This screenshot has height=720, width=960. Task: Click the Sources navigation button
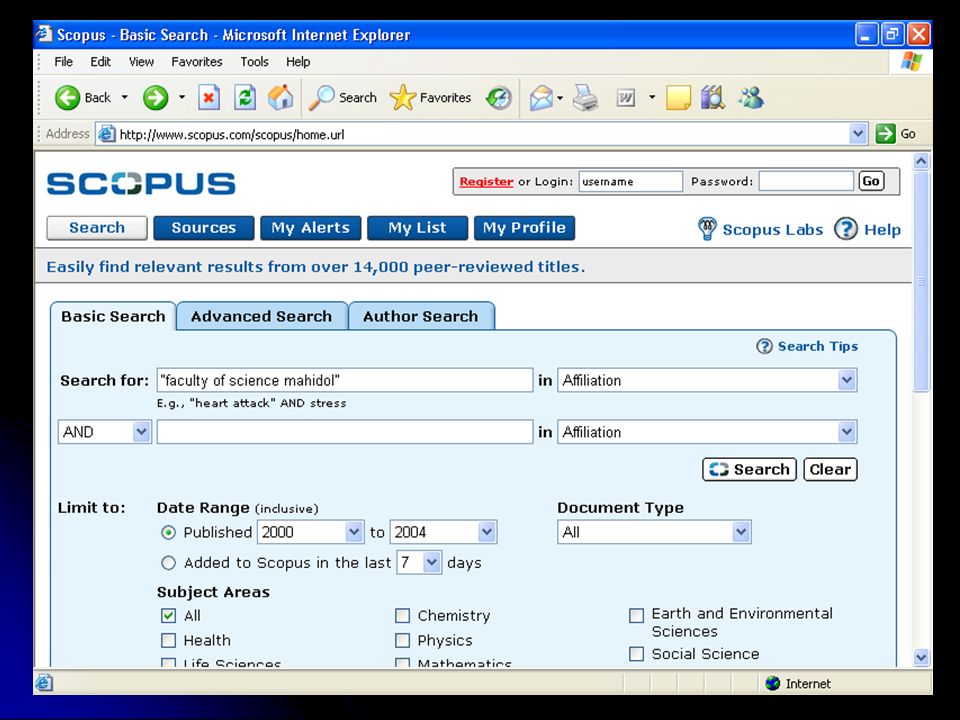pyautogui.click(x=203, y=228)
